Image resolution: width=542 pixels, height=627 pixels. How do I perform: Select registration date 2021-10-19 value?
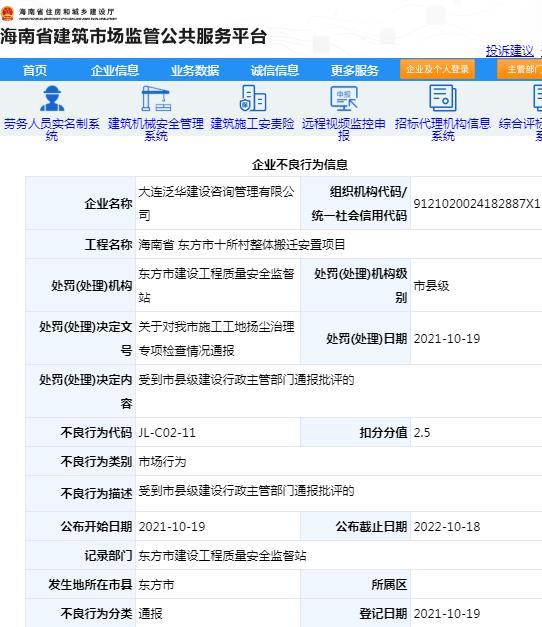click(x=447, y=614)
